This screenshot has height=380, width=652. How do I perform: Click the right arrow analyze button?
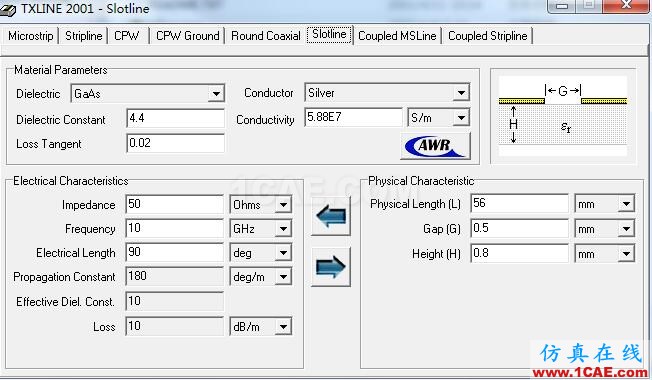[x=331, y=266]
